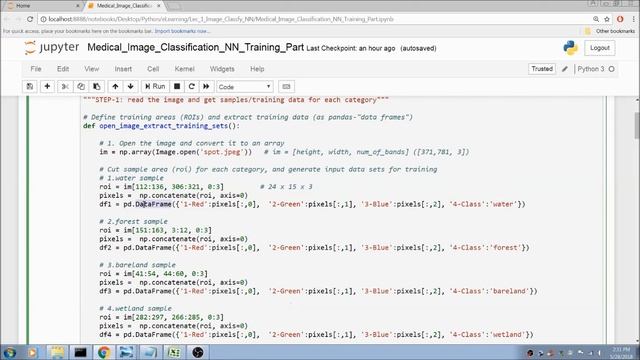Image resolution: width=640 pixels, height=360 pixels.
Task: Click the pencil edit icon near Trusted
Action: pos(565,69)
